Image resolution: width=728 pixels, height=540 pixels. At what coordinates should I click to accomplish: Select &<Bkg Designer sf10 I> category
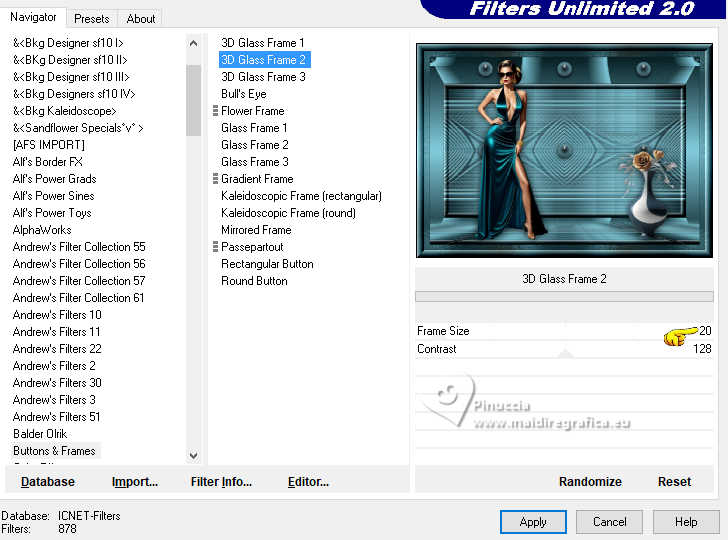coord(68,43)
